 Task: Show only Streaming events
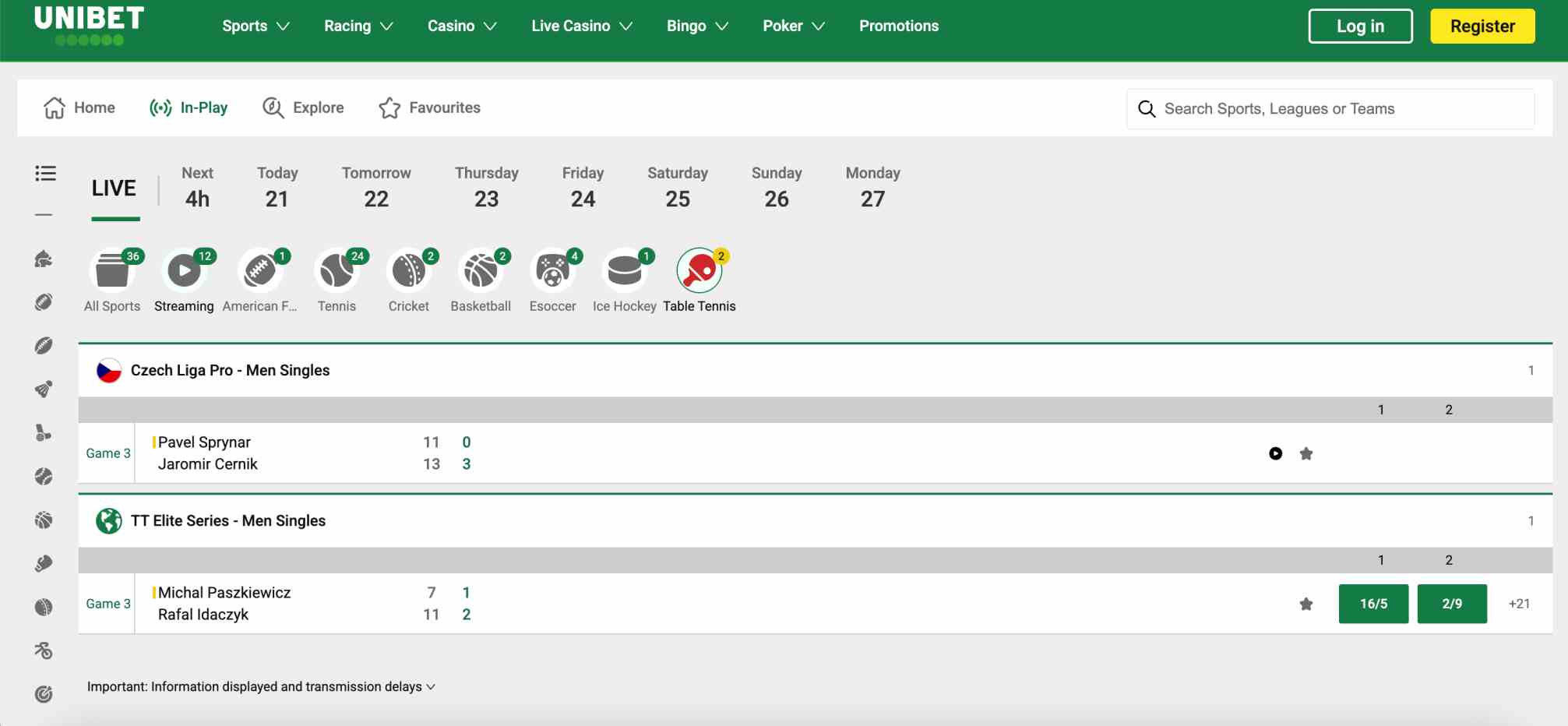tap(184, 271)
